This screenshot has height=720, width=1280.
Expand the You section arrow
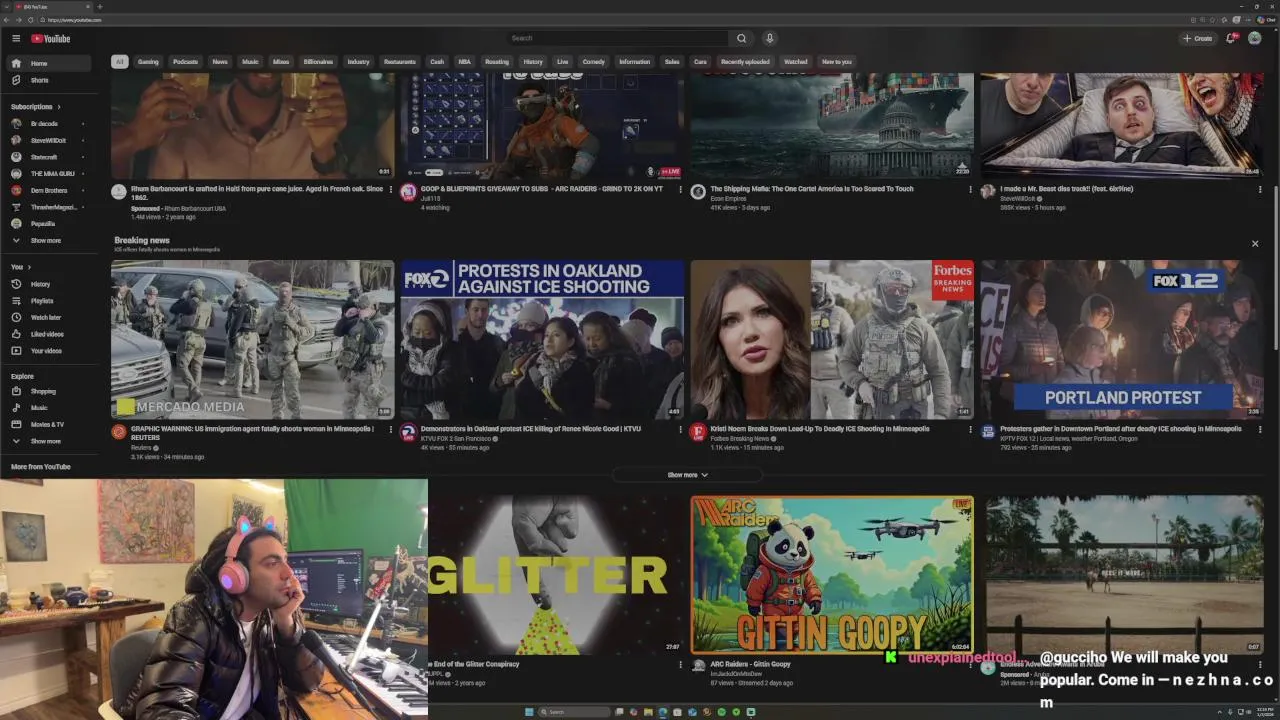coord(29,267)
